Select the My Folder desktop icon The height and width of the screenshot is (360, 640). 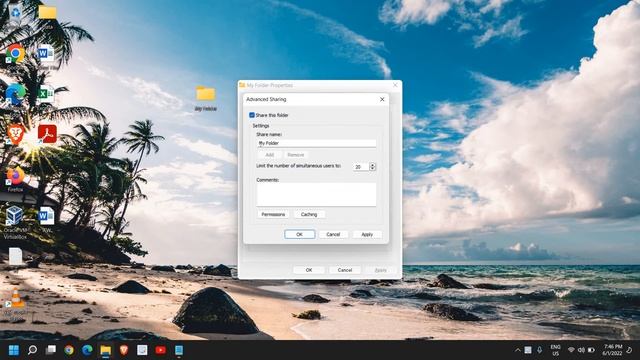coord(205,98)
